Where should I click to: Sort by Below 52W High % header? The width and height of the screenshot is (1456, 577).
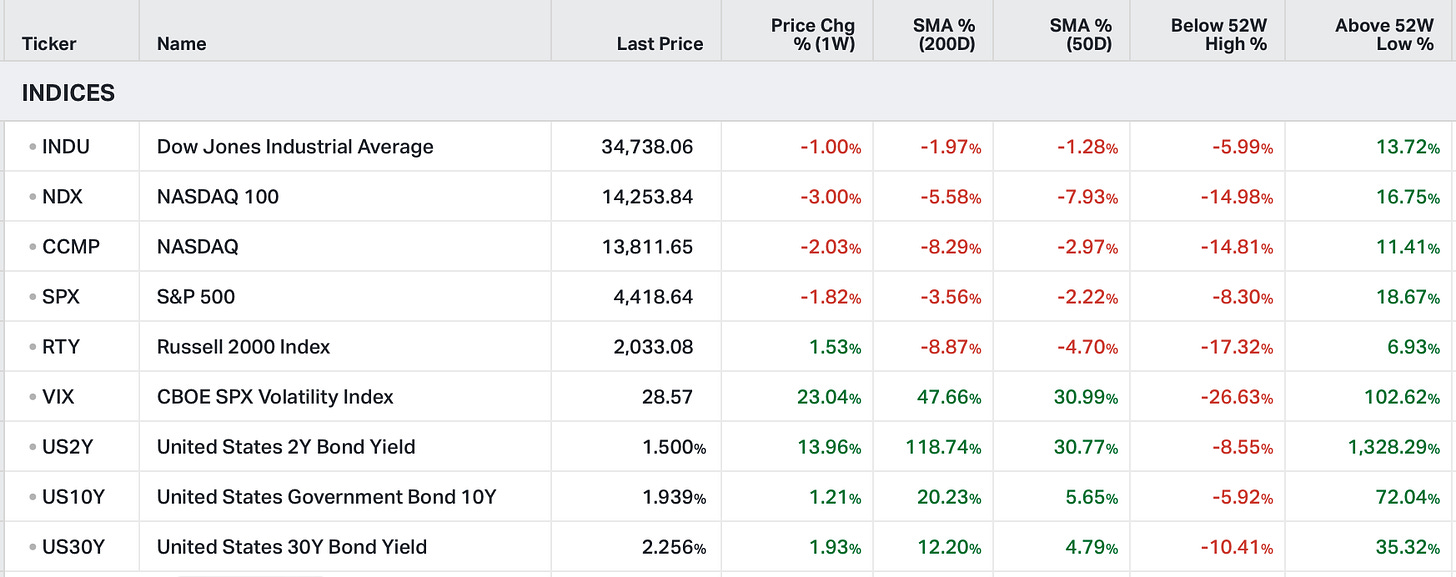pos(1218,35)
